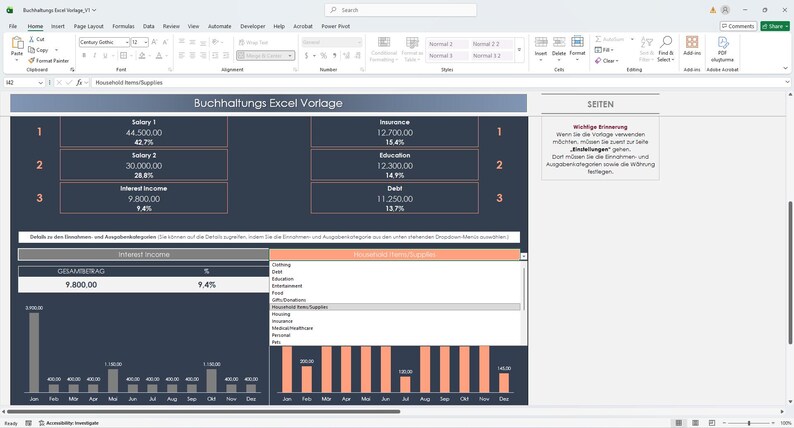The image size is (794, 428).
Task: Click the Orientation text angle icon
Action: (x=215, y=42)
